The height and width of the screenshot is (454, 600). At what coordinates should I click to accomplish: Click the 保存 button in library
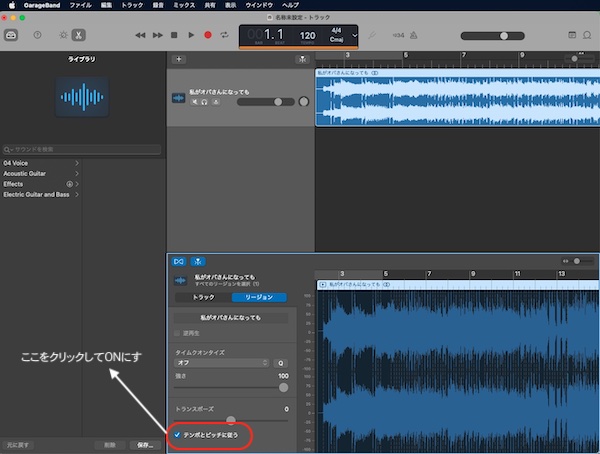[145, 445]
